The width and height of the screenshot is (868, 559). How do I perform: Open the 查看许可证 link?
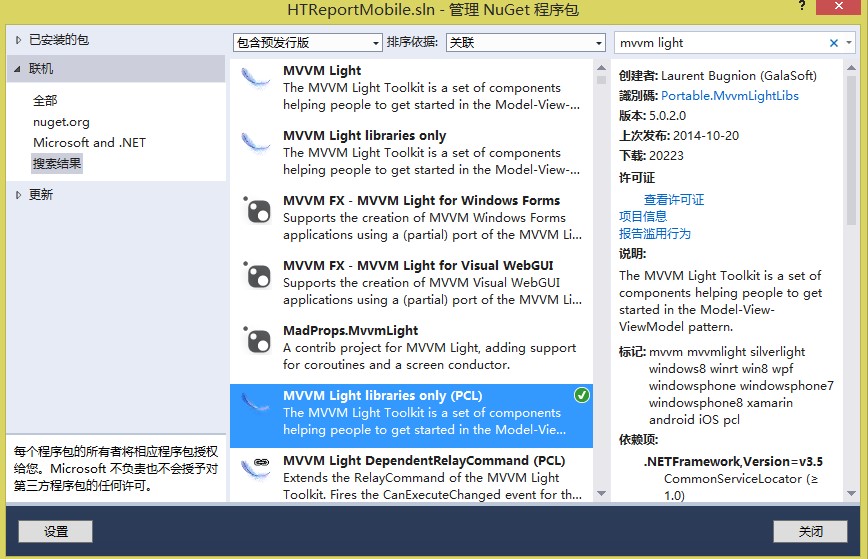pos(674,199)
